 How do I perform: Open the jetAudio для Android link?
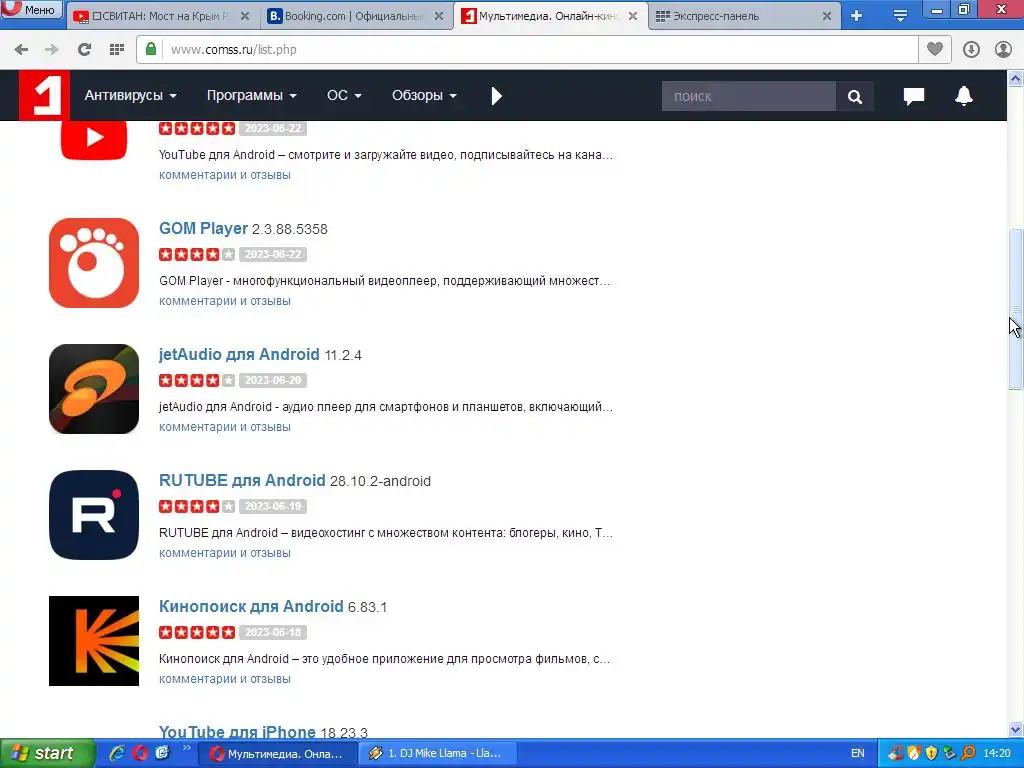pyautogui.click(x=239, y=355)
